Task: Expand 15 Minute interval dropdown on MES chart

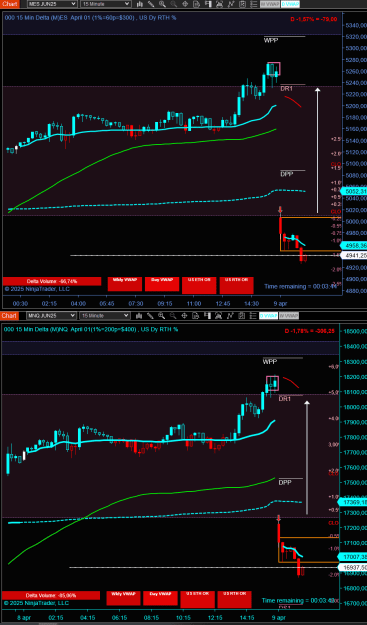Action: coord(106,4)
